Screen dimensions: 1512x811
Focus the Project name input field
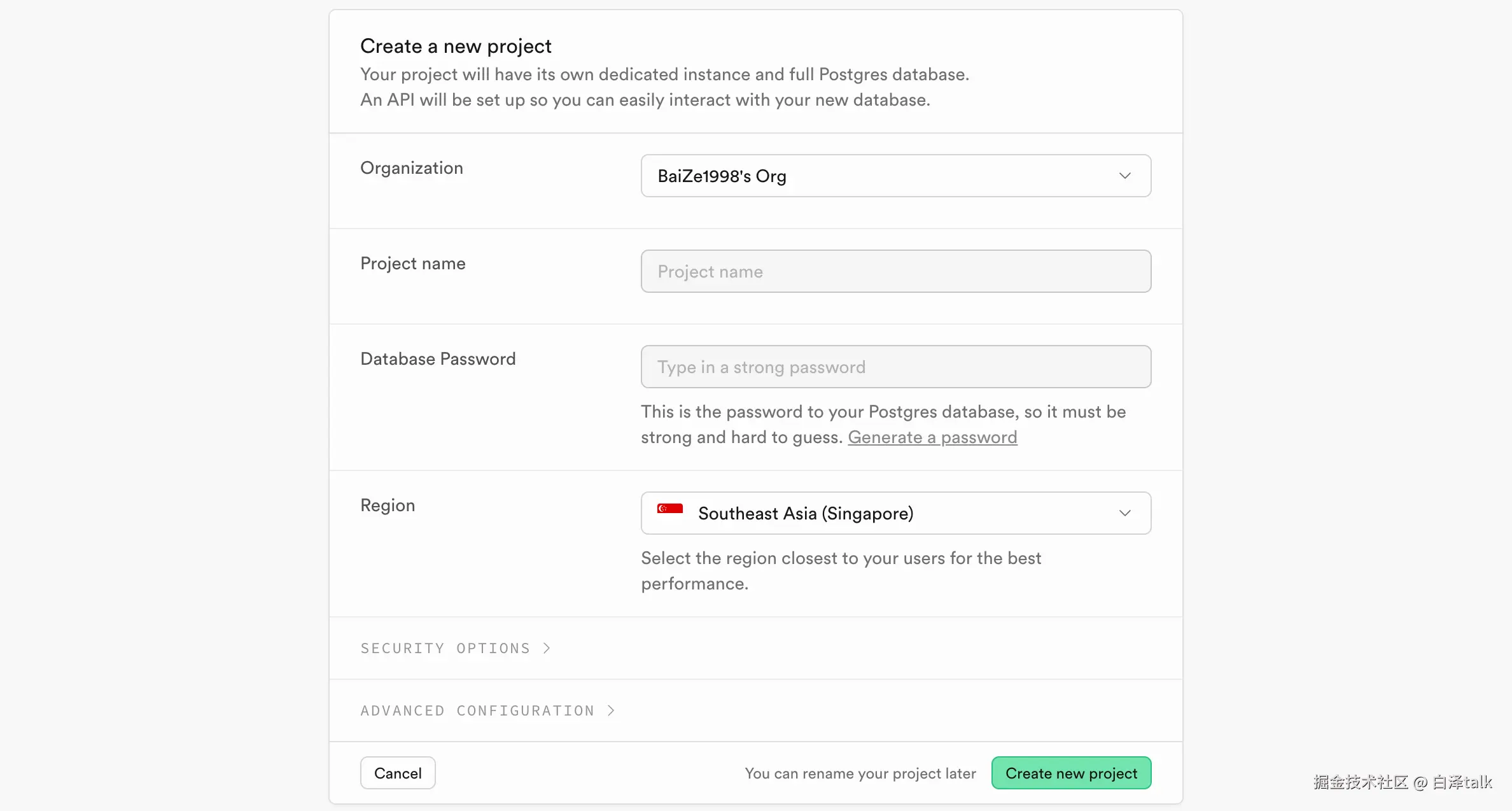click(x=895, y=271)
